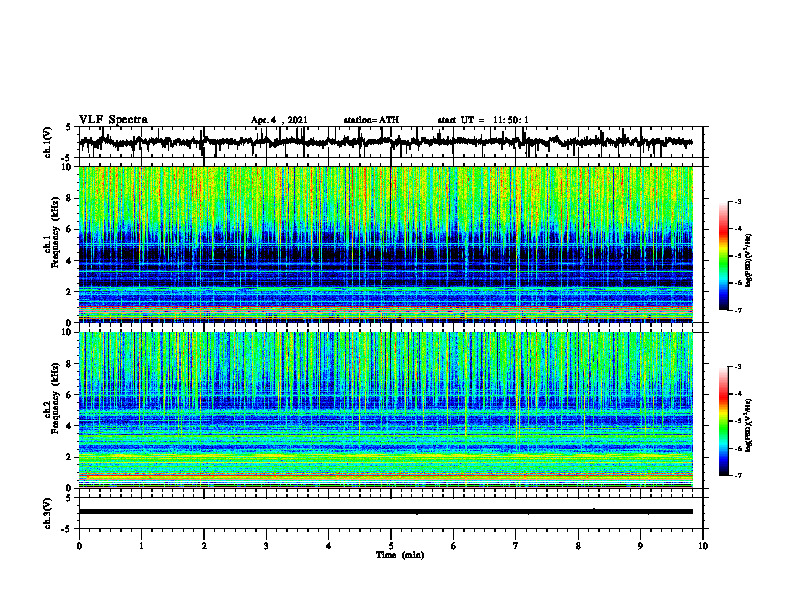Select the date text "Apr. 4 , 2021"
This screenshot has height=612, width=792.
(279, 120)
